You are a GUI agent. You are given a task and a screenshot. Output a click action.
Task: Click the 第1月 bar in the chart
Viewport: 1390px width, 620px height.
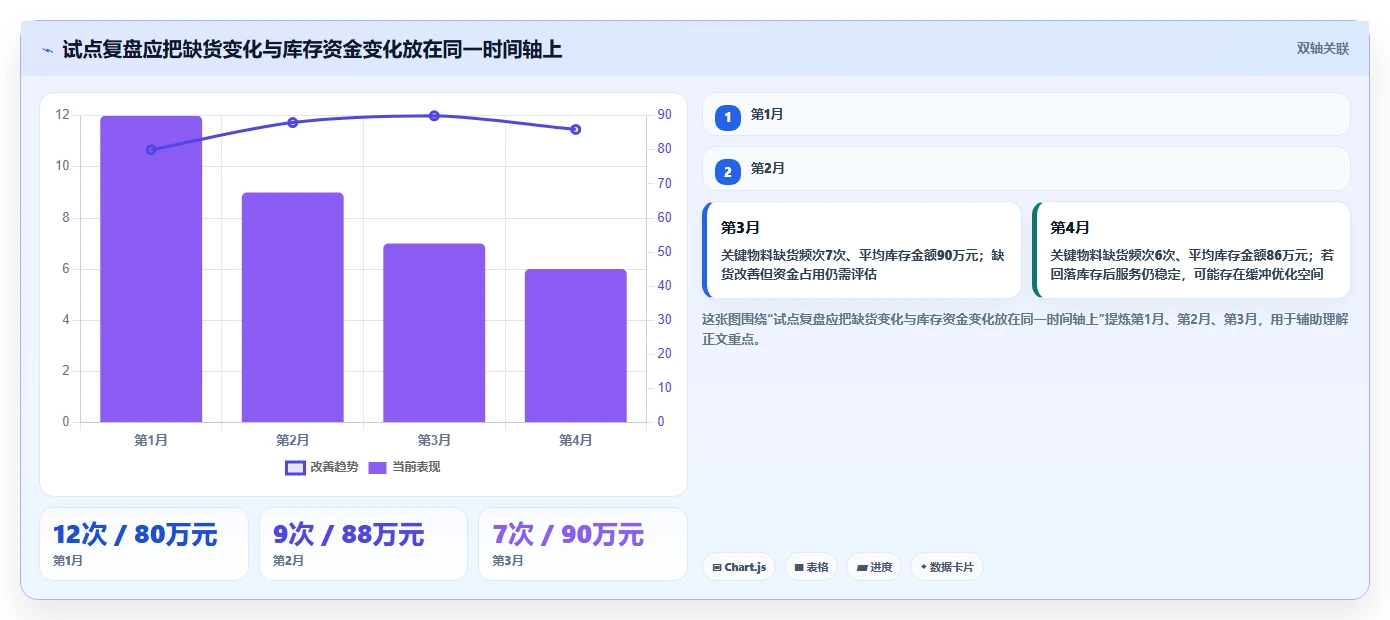(151, 269)
